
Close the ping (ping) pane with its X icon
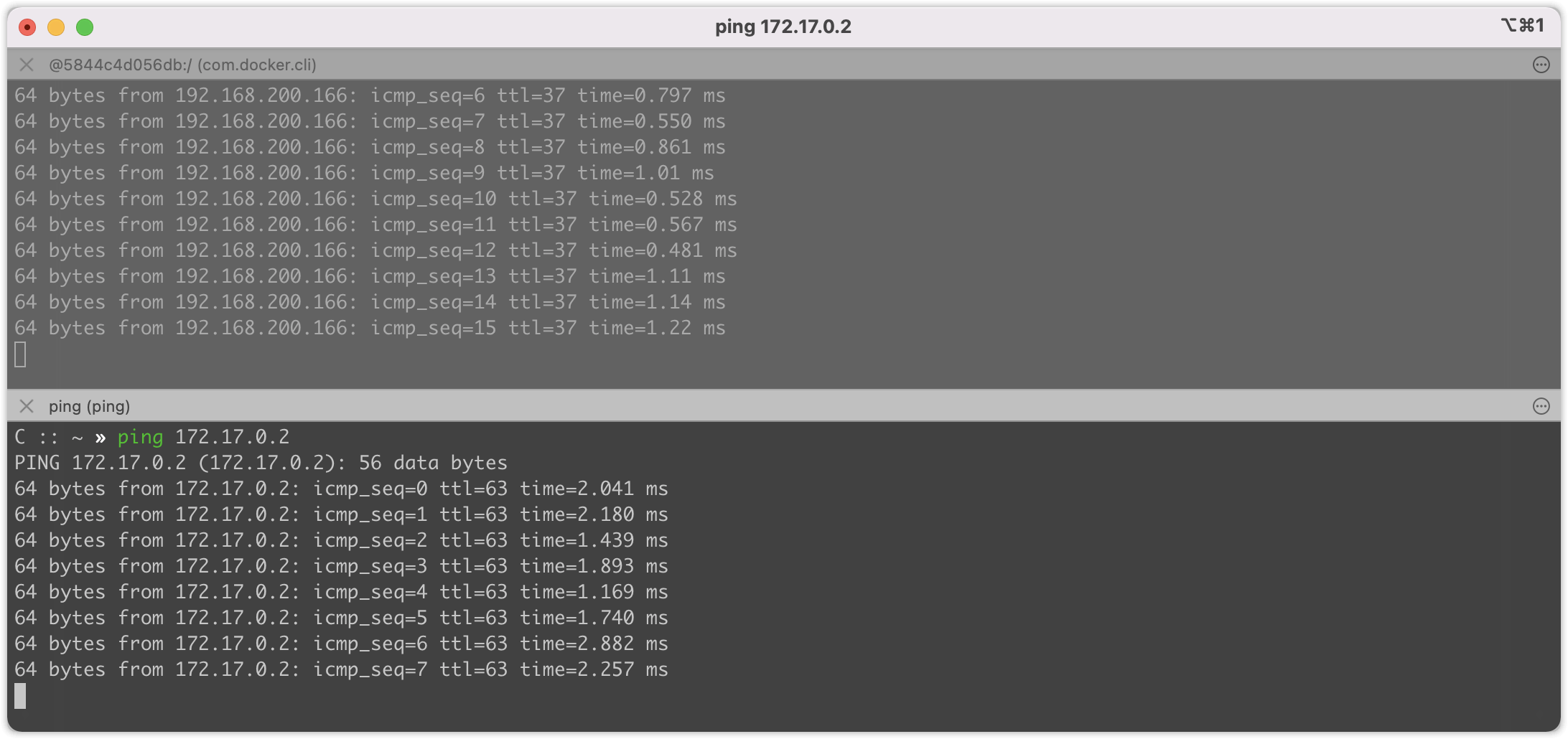click(27, 406)
